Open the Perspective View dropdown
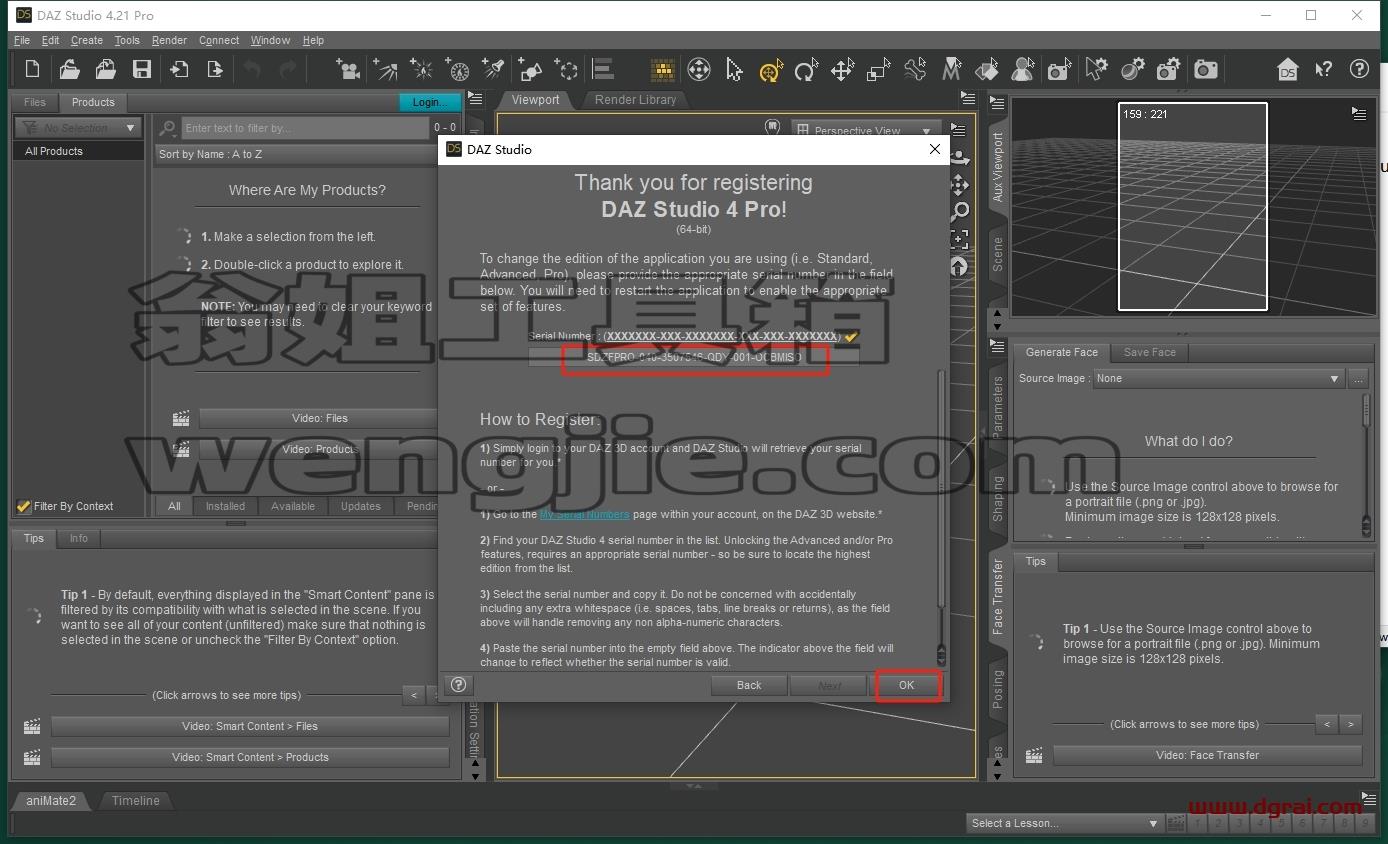The image size is (1388, 844). 866,130
